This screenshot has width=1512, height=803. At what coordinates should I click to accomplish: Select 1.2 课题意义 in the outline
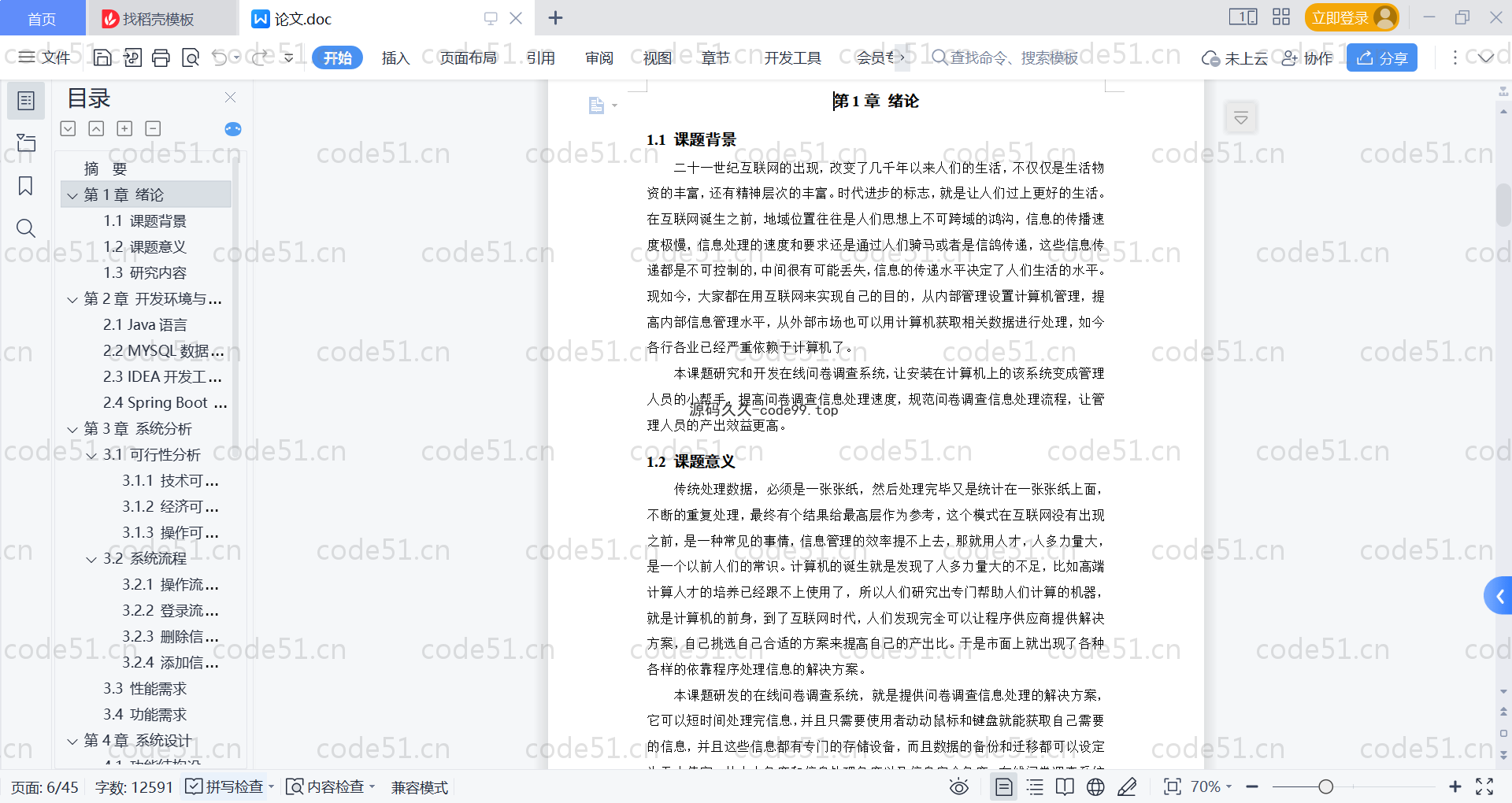click(145, 246)
